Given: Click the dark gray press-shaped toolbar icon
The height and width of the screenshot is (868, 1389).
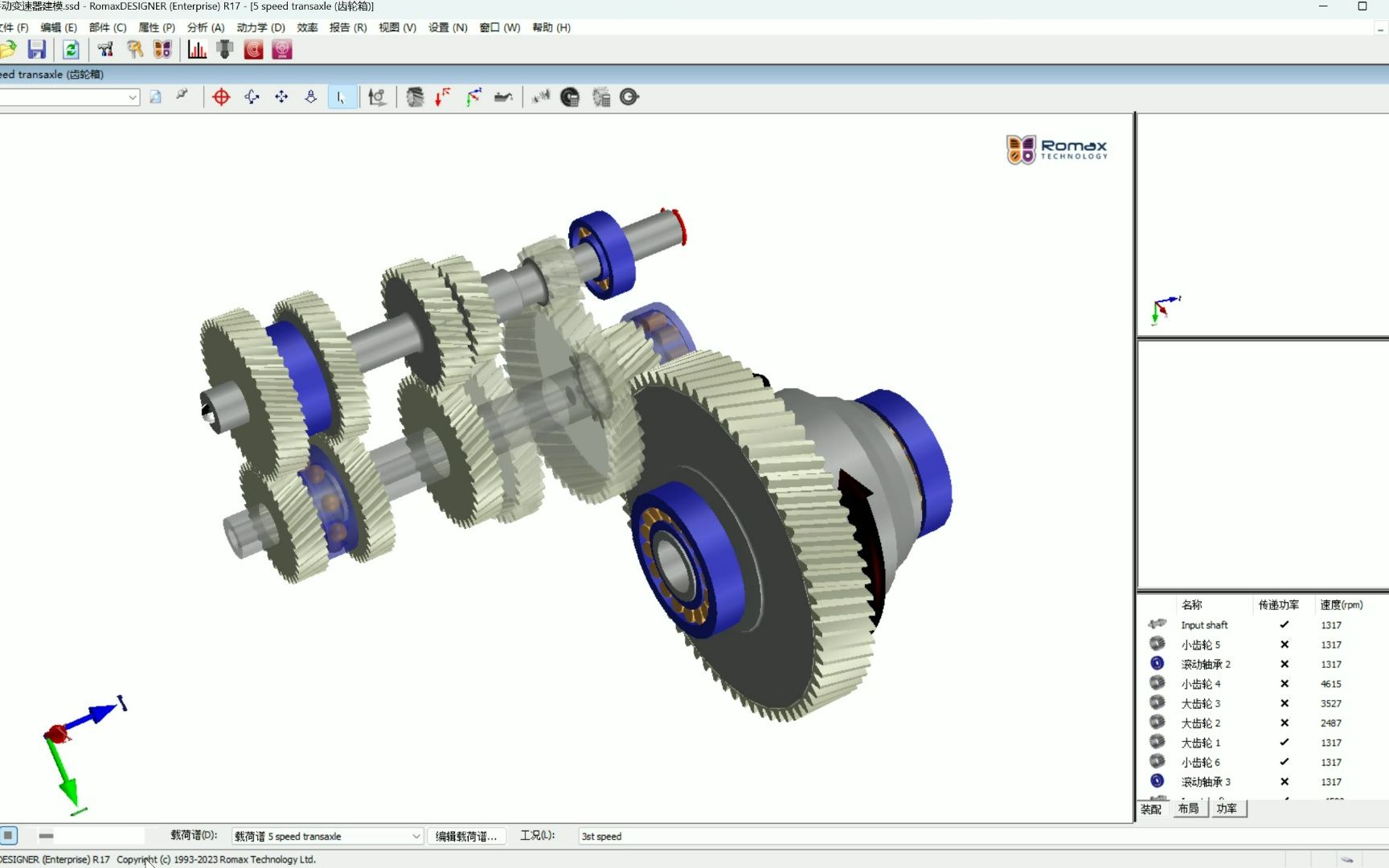Looking at the screenshot, I should pos(225,50).
